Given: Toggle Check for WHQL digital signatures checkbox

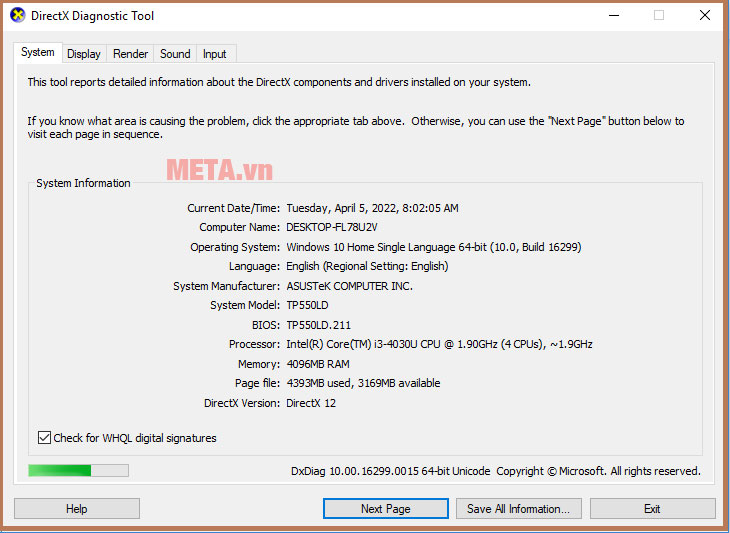Looking at the screenshot, I should point(44,438).
